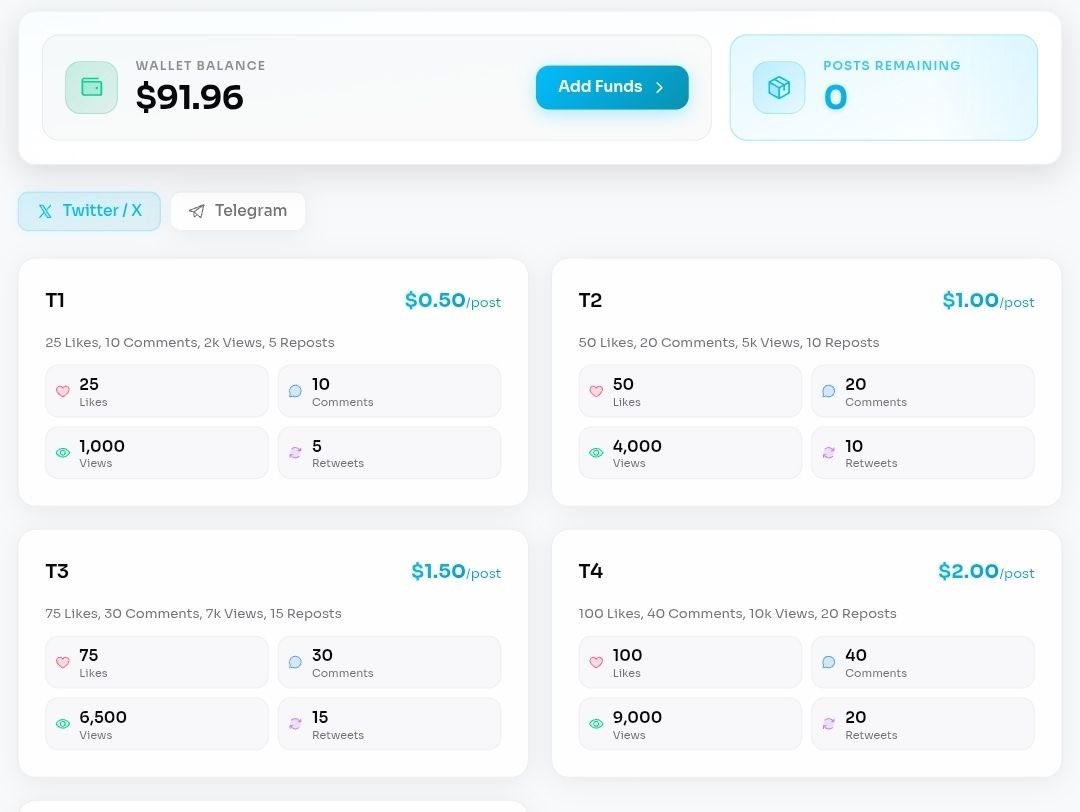Click the POSTS REMAINING label
The height and width of the screenshot is (812, 1080).
click(892, 65)
